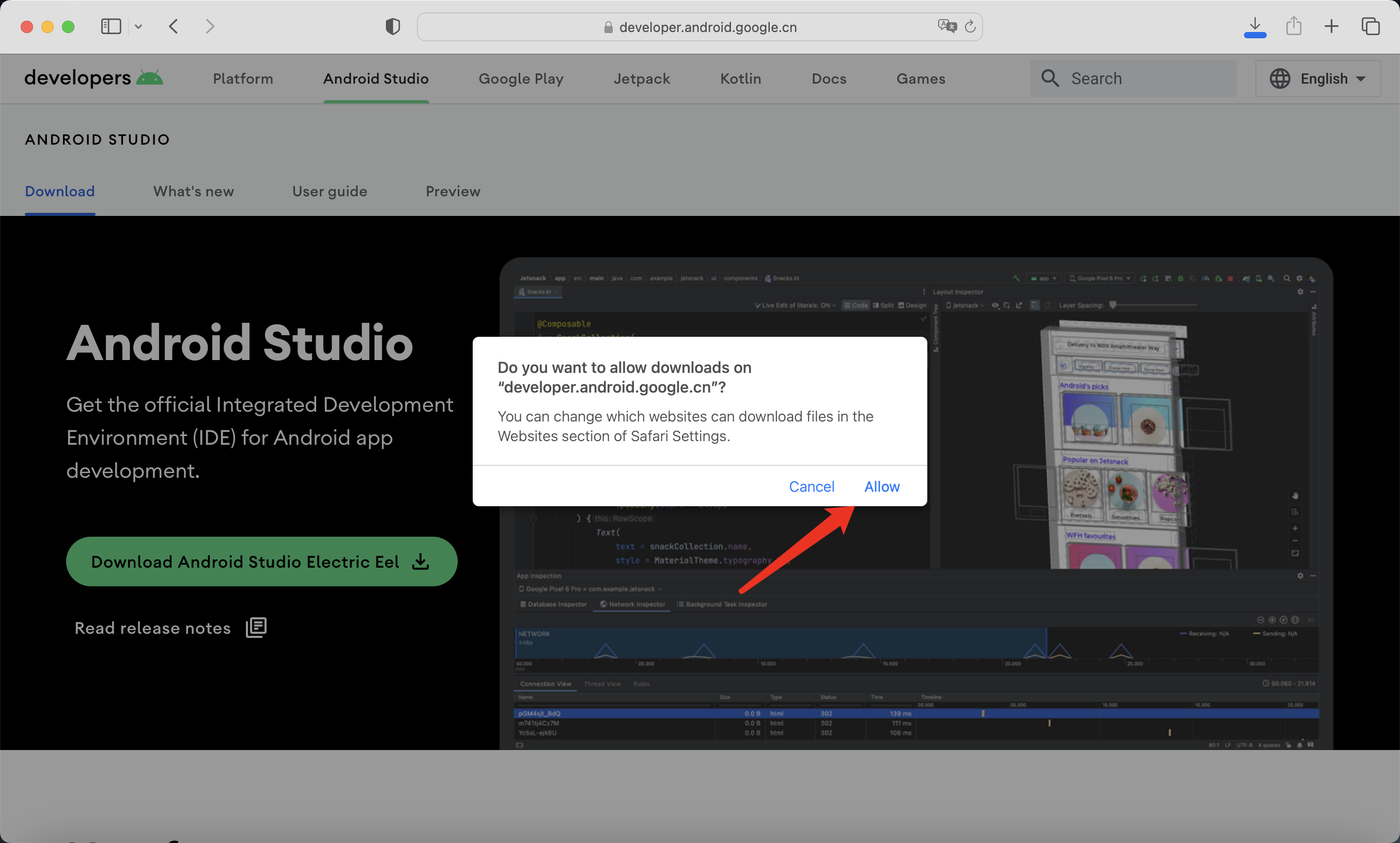Open the sidebar options chevron dropdown
1400x843 pixels.
(x=138, y=27)
